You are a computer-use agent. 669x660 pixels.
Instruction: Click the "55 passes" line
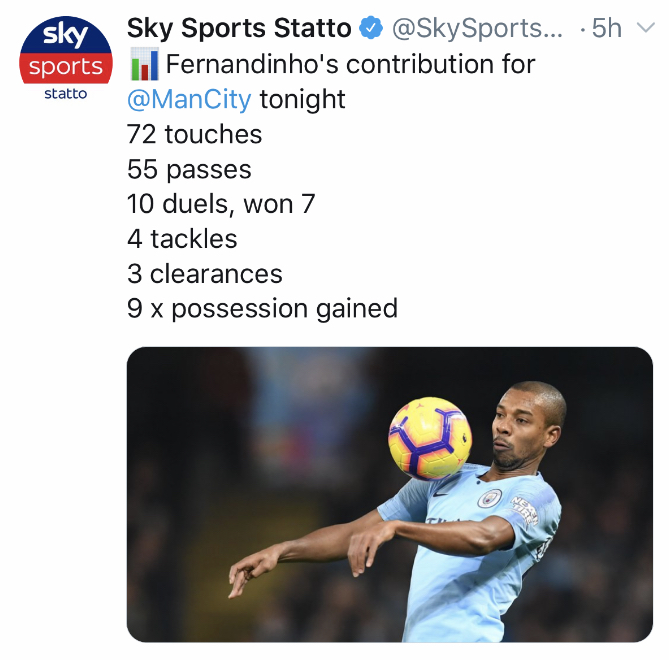click(x=189, y=170)
